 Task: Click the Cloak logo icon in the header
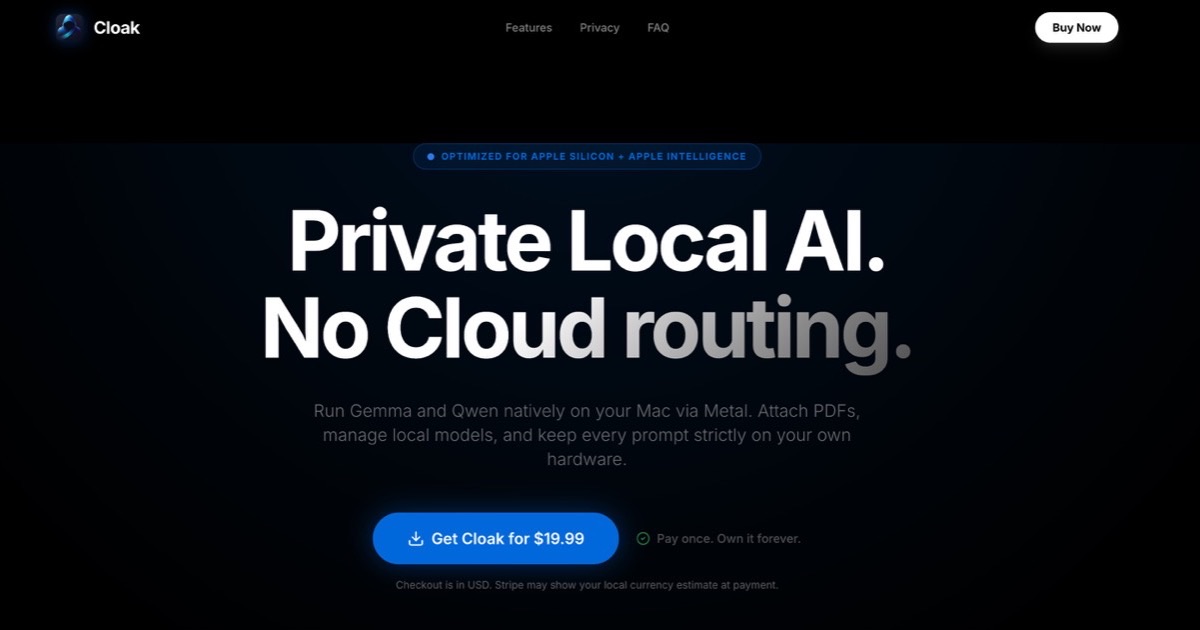click(x=68, y=27)
